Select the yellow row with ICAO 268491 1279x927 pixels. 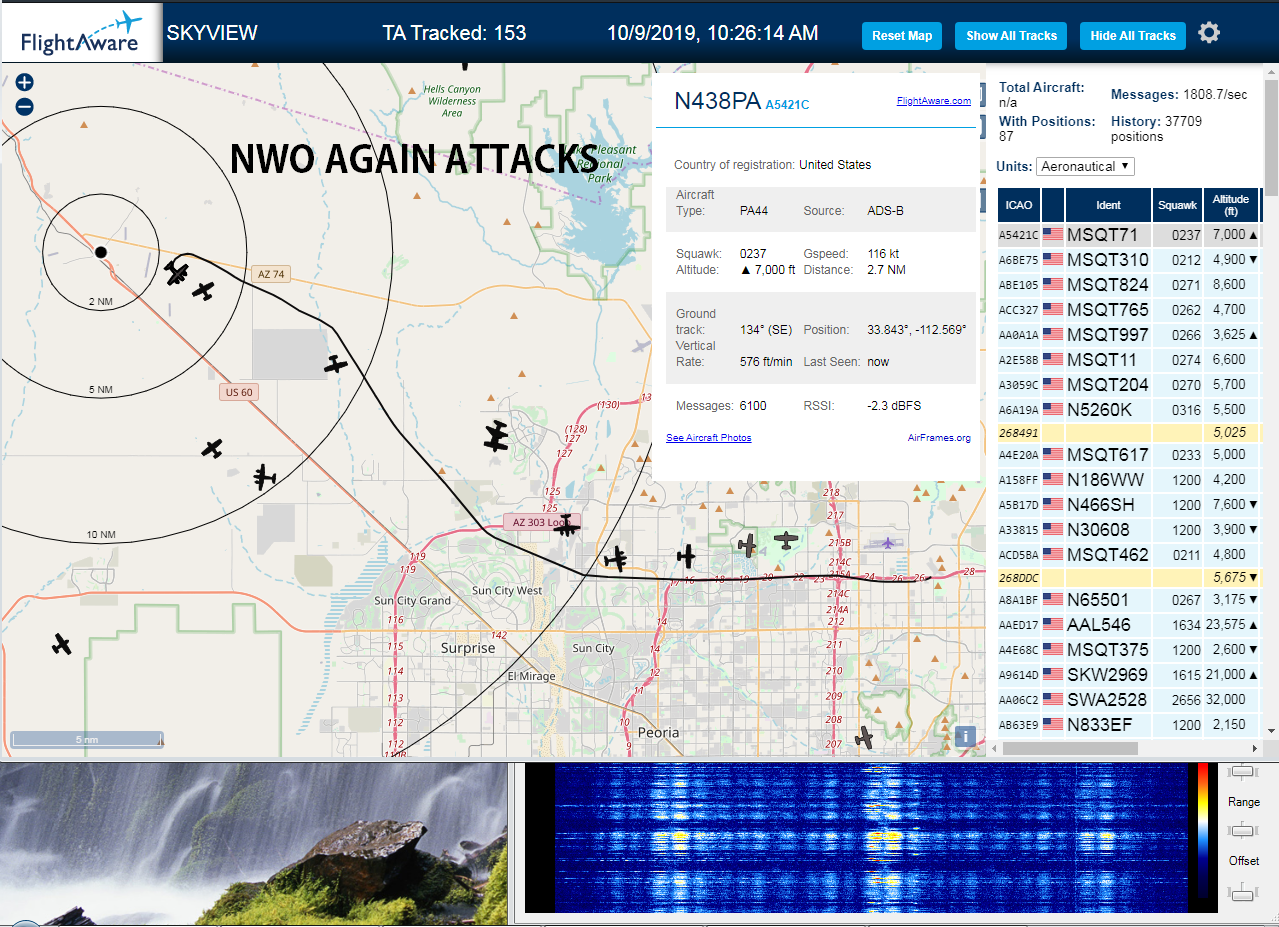pyautogui.click(x=1128, y=433)
